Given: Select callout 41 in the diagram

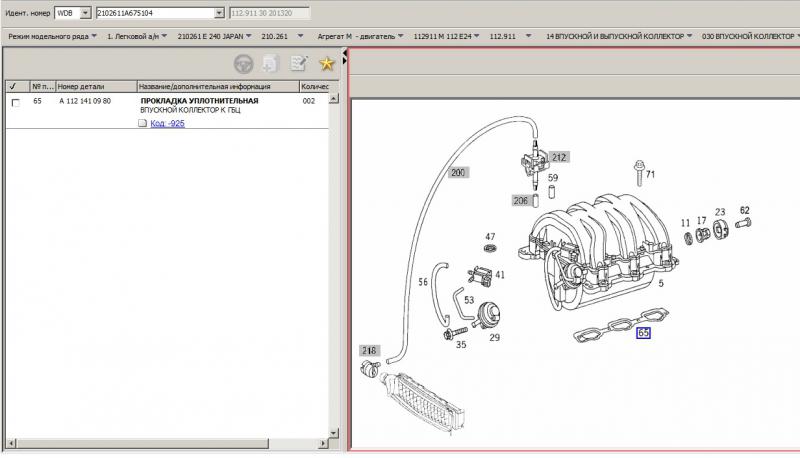Looking at the screenshot, I should pyautogui.click(x=500, y=274).
